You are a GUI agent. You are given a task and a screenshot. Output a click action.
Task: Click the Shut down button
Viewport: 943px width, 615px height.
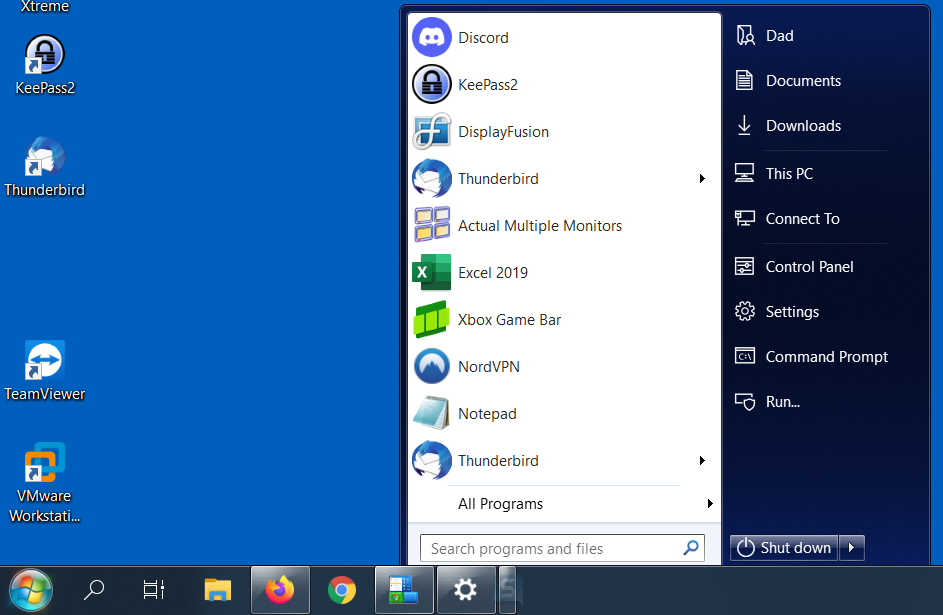point(784,548)
